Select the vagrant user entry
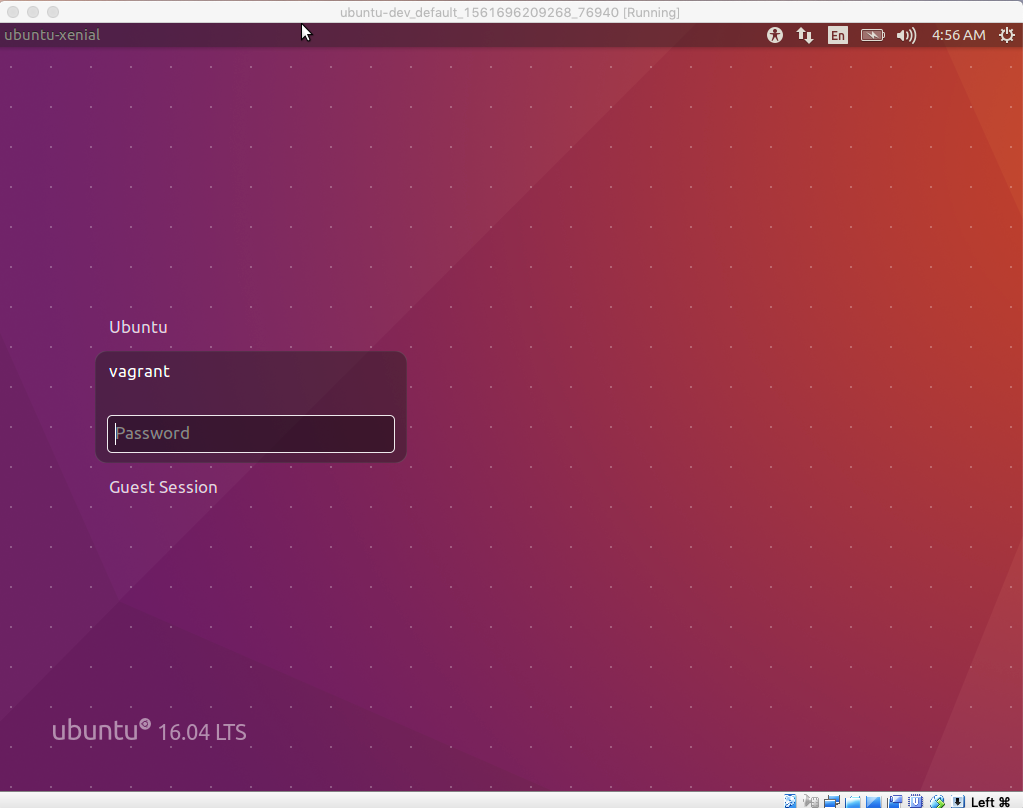Viewport: 1023px width, 808px height. click(140, 371)
